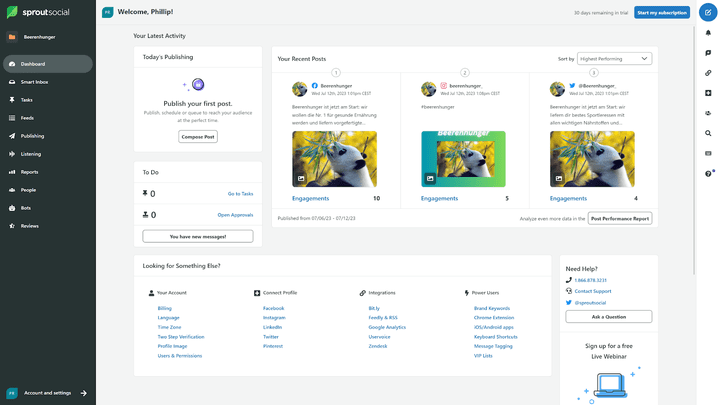This screenshot has height=405, width=720.
Task: Open Two Step Verification link
Action: [x=181, y=337]
